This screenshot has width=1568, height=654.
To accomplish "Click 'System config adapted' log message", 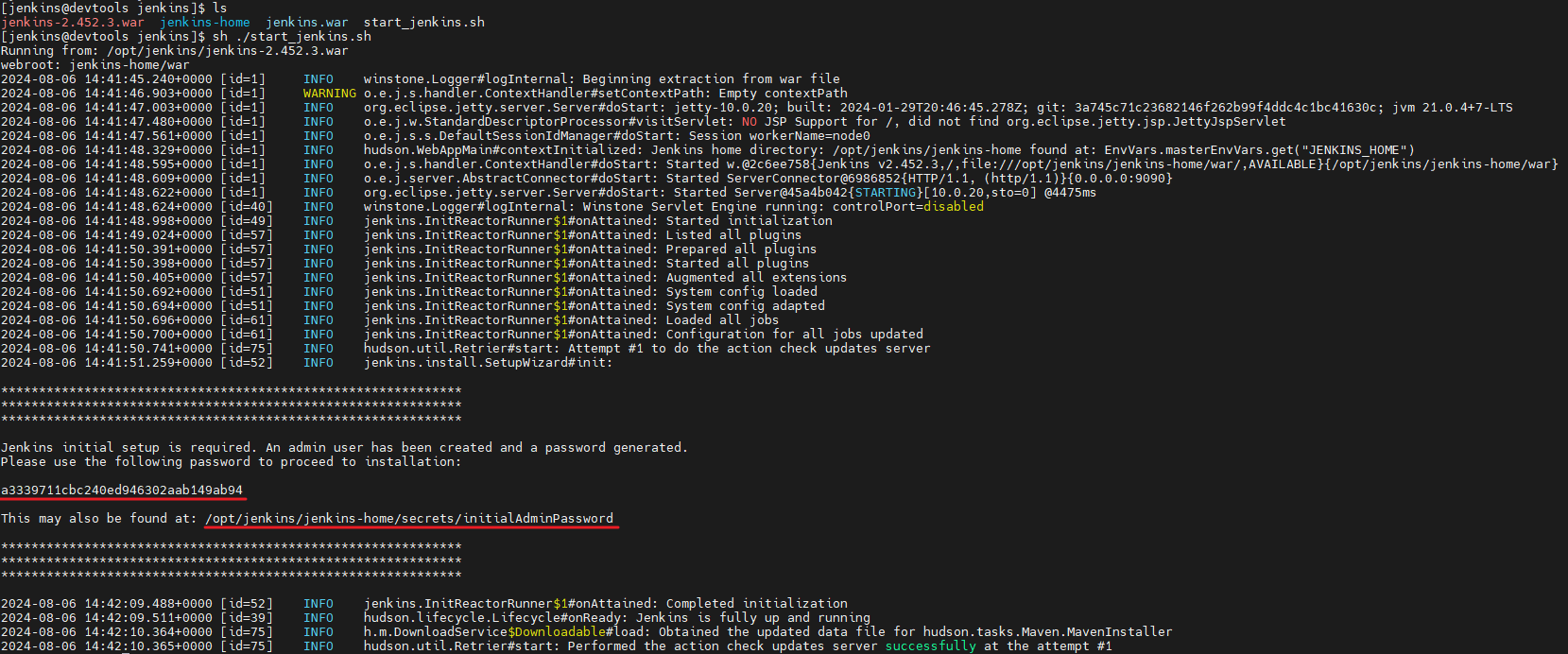I will [x=746, y=305].
